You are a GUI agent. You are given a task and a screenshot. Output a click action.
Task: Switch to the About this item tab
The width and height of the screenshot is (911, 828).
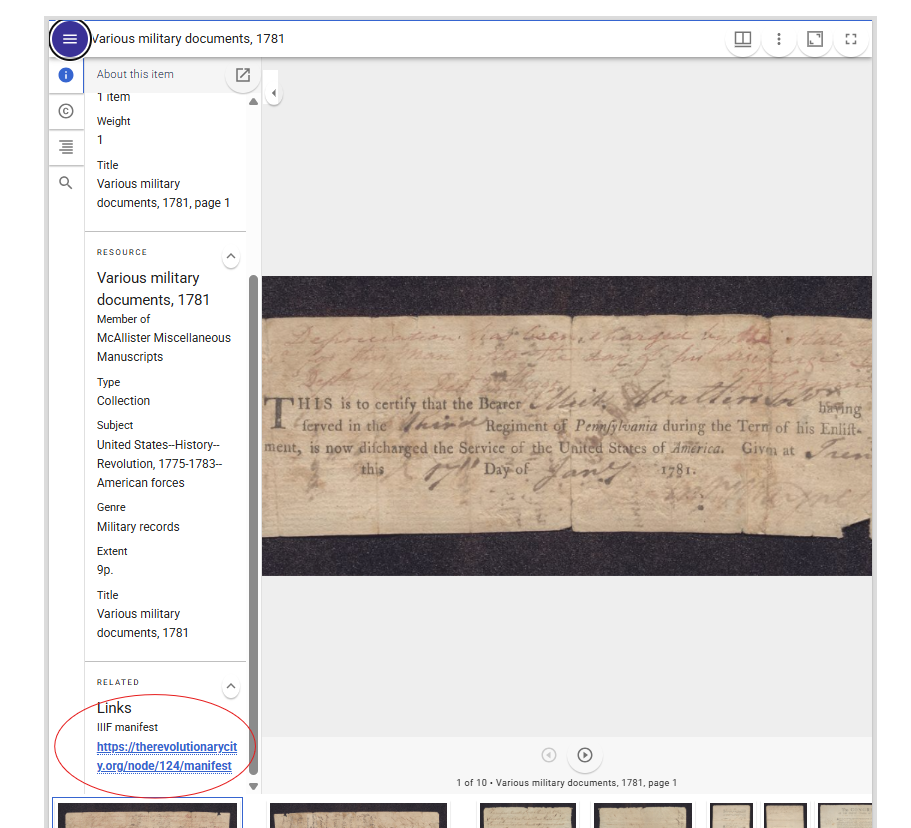click(x=135, y=74)
